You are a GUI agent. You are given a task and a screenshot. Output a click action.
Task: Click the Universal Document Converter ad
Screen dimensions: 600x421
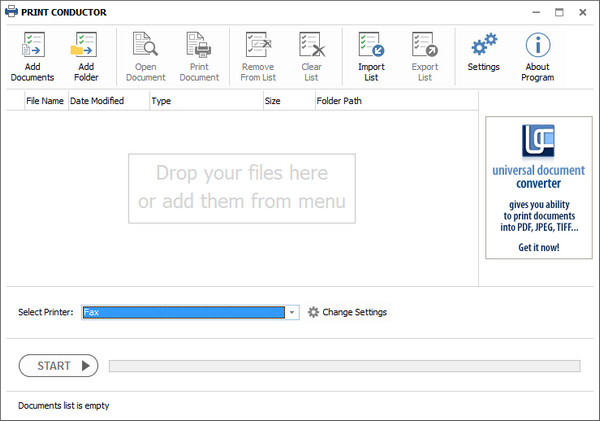coord(539,187)
